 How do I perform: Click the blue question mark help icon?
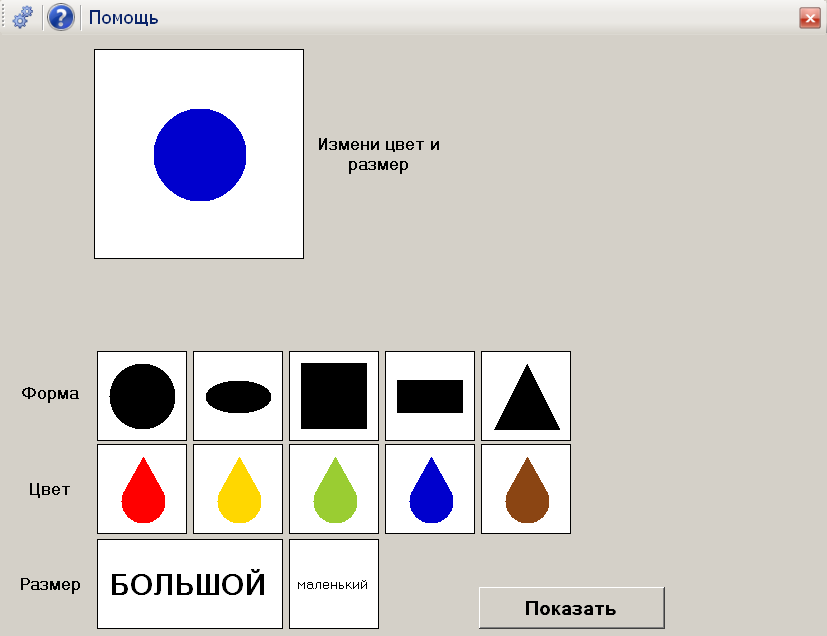click(60, 17)
